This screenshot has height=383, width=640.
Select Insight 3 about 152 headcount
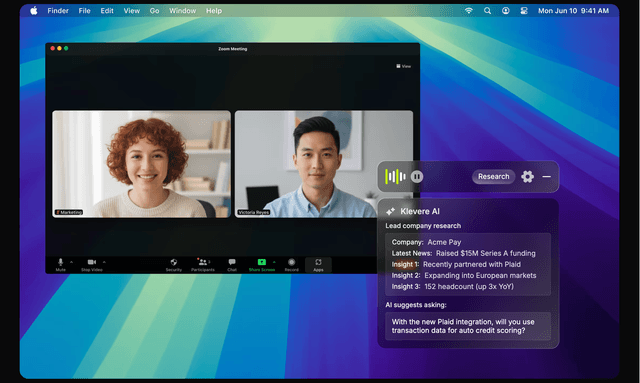[x=453, y=286]
